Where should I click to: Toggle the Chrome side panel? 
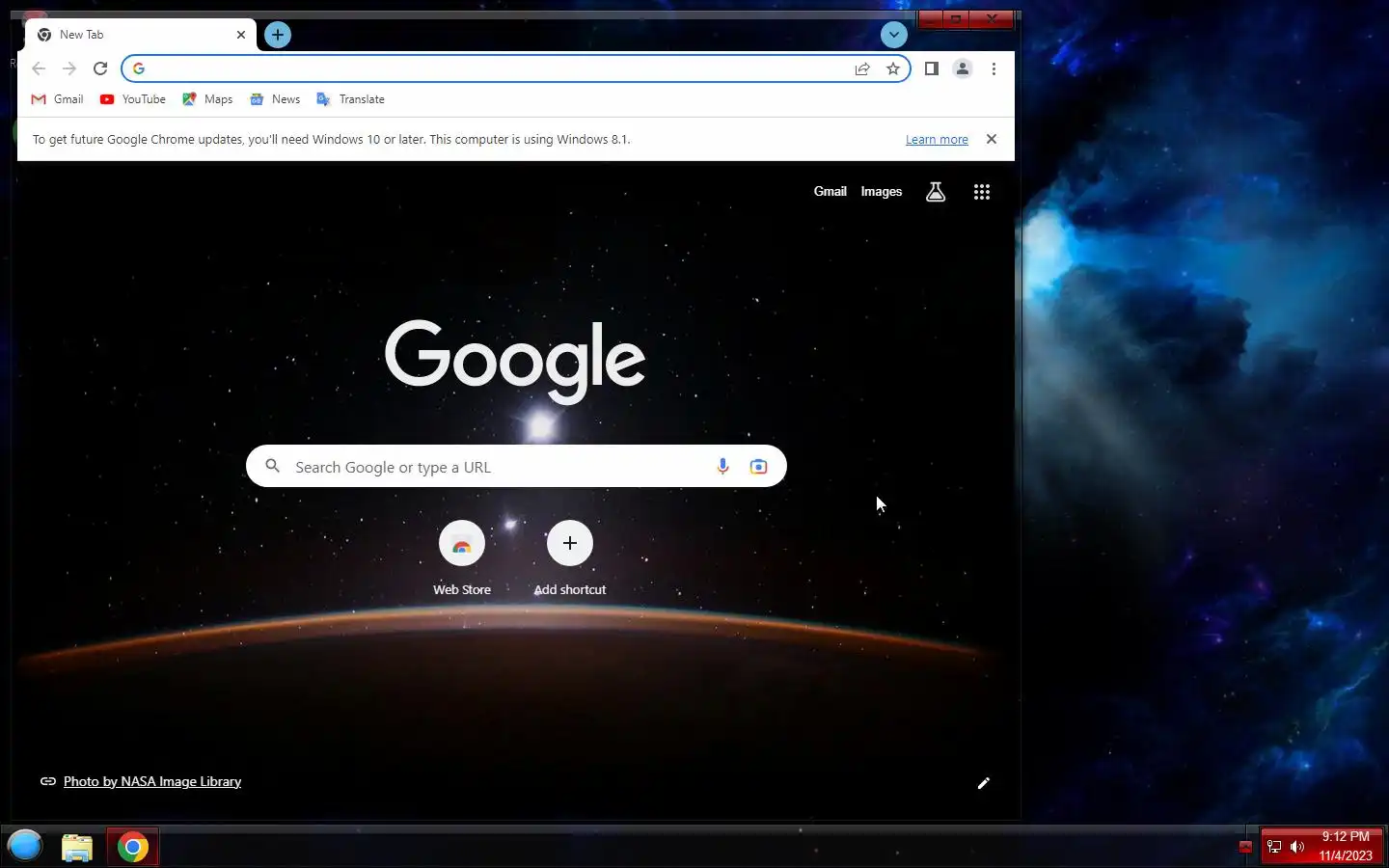pyautogui.click(x=932, y=68)
